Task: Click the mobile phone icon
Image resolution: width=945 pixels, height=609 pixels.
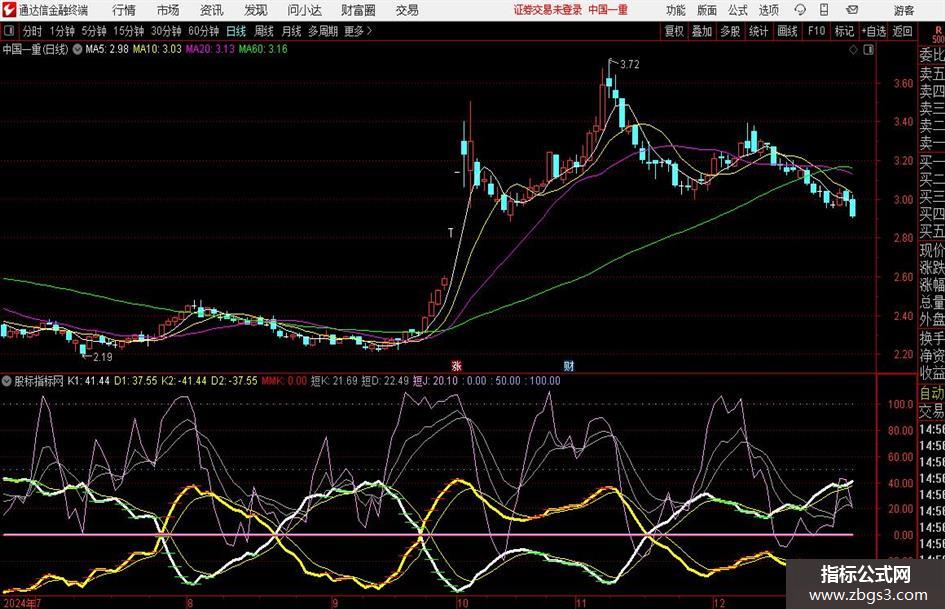Action: tap(824, 10)
